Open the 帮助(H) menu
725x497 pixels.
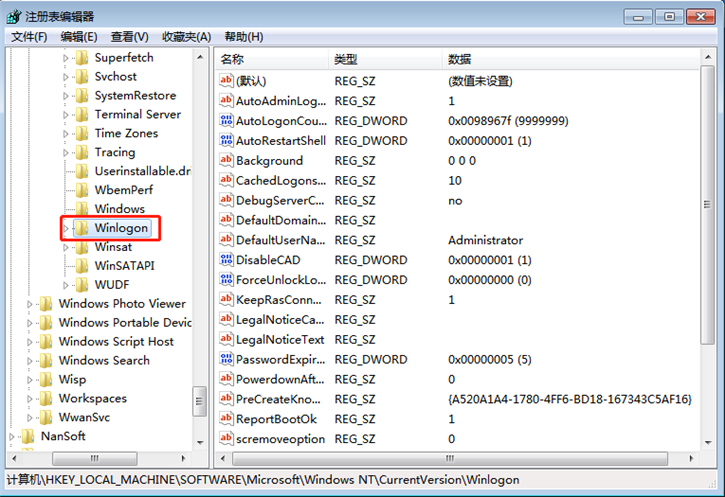241,37
